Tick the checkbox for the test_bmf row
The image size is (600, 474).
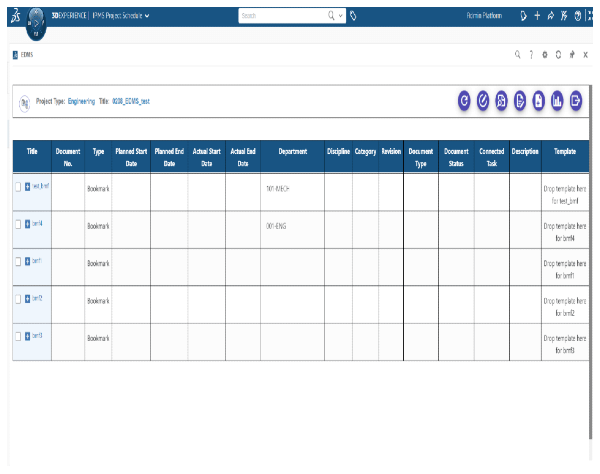coord(17,187)
